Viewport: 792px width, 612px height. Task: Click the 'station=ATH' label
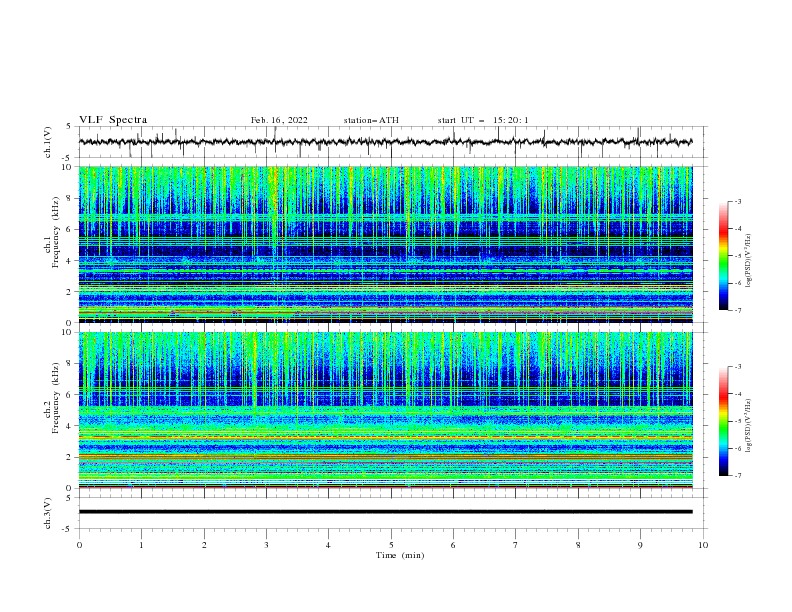(x=371, y=120)
